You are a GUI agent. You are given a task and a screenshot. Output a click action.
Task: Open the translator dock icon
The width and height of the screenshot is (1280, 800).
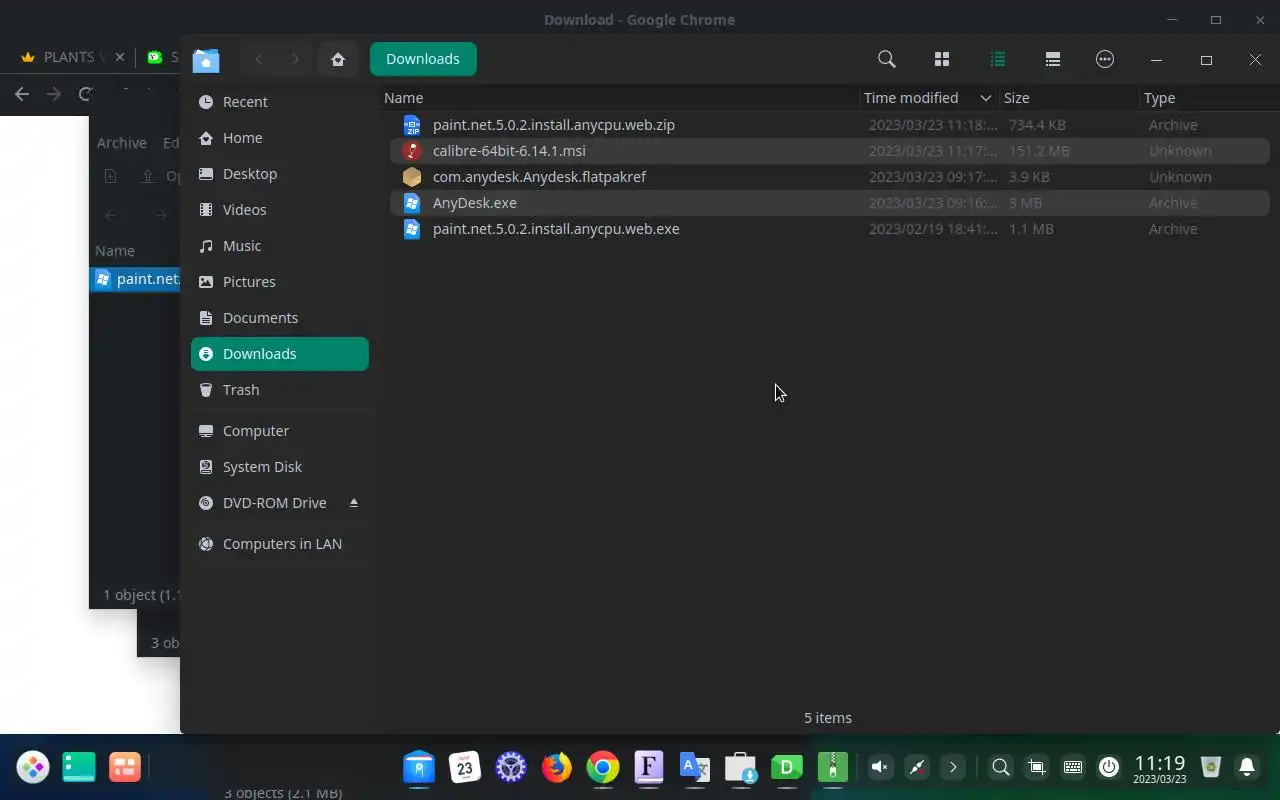point(695,767)
